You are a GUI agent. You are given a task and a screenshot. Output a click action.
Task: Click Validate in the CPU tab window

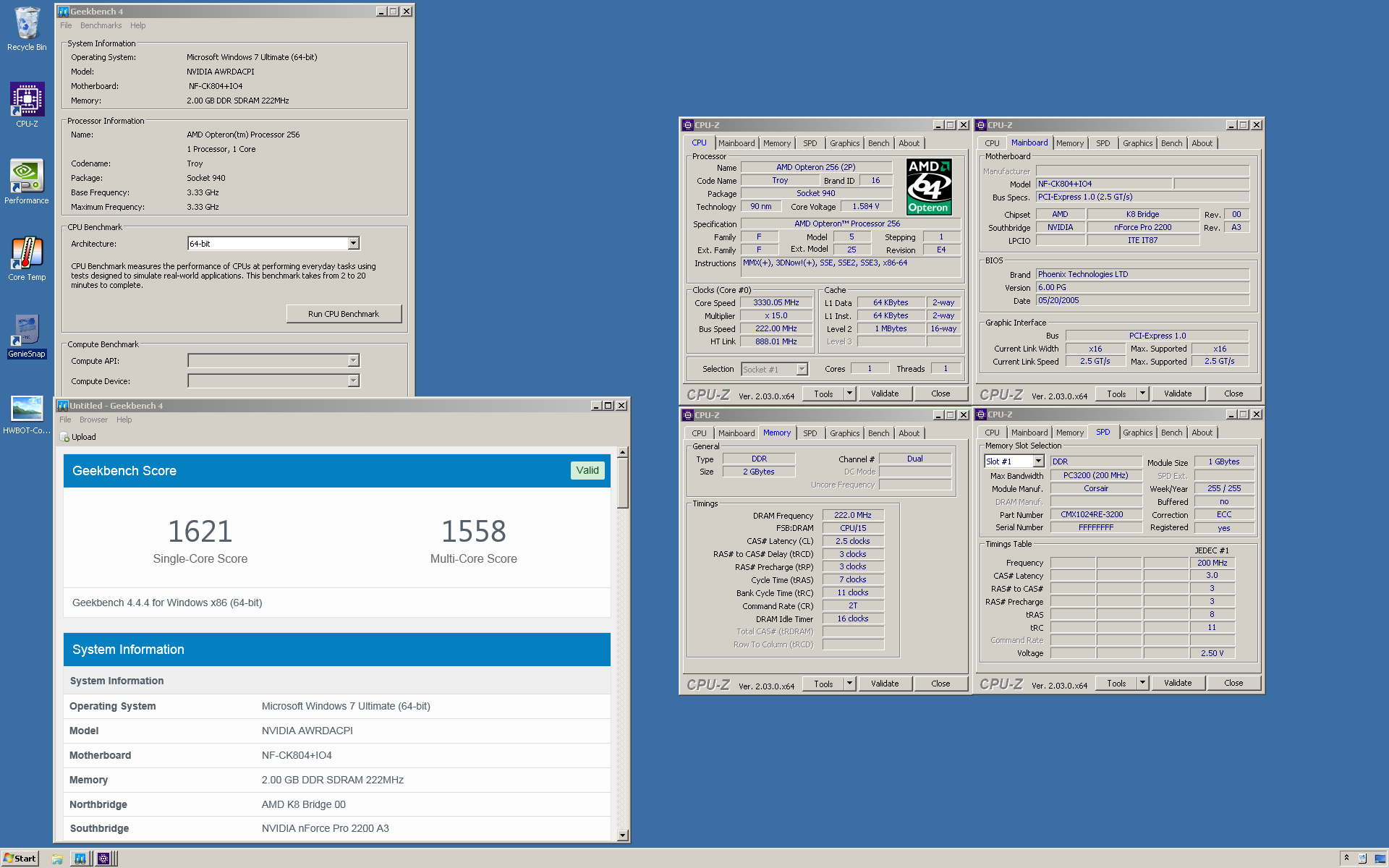click(x=885, y=393)
